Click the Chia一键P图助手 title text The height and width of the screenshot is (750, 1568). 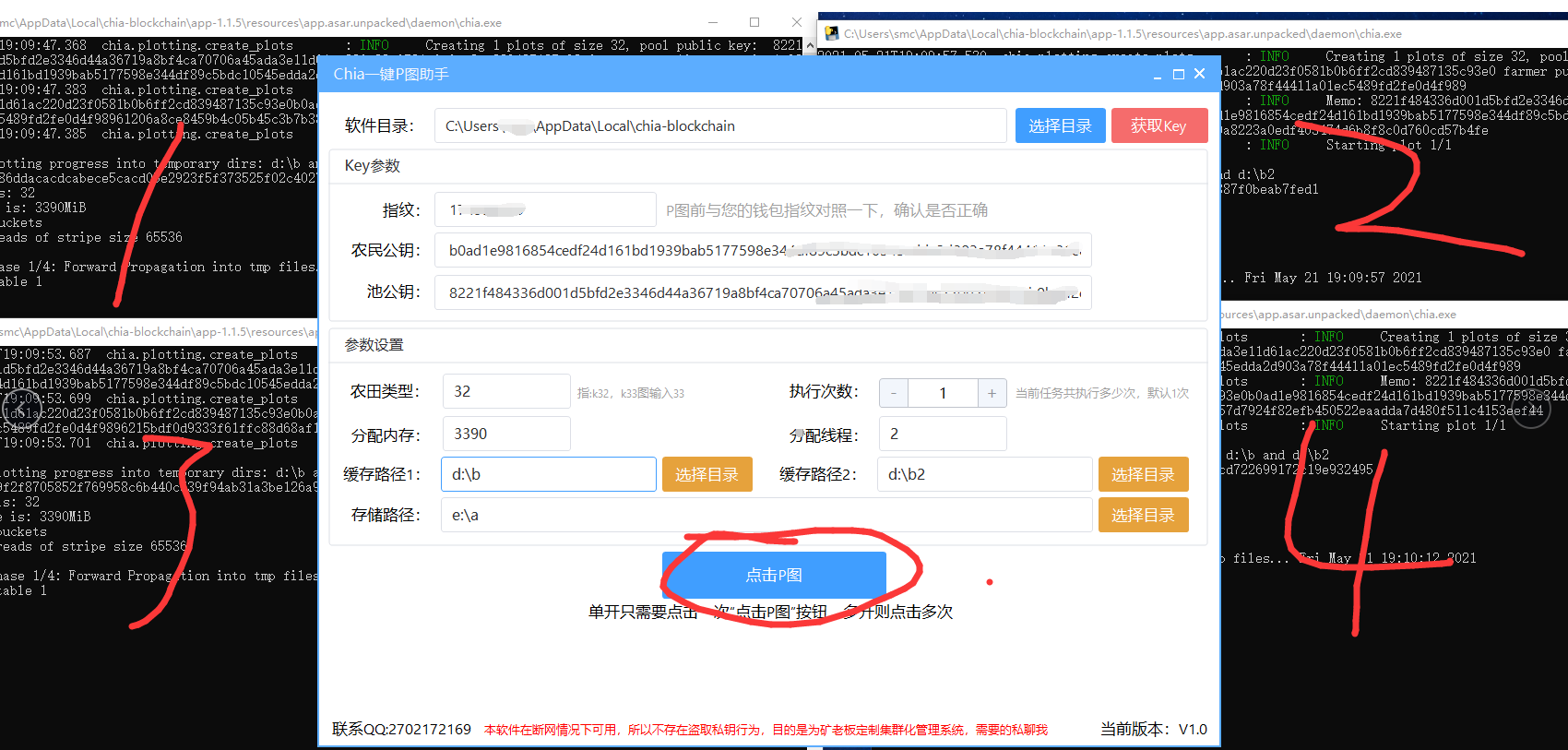click(x=391, y=74)
